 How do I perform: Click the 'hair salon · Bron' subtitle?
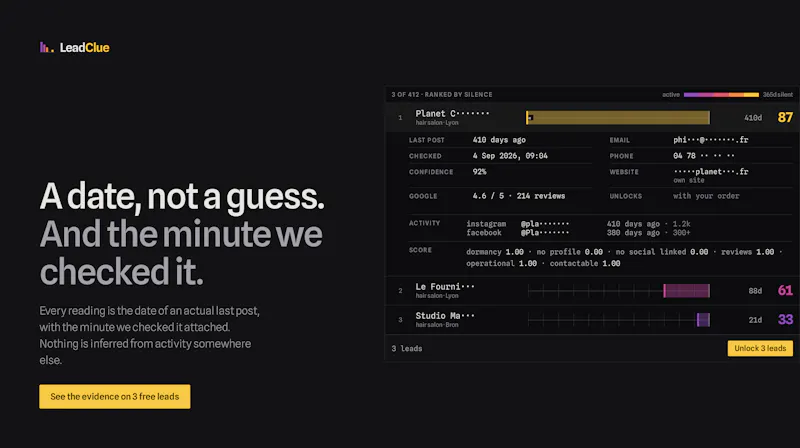pos(437,325)
